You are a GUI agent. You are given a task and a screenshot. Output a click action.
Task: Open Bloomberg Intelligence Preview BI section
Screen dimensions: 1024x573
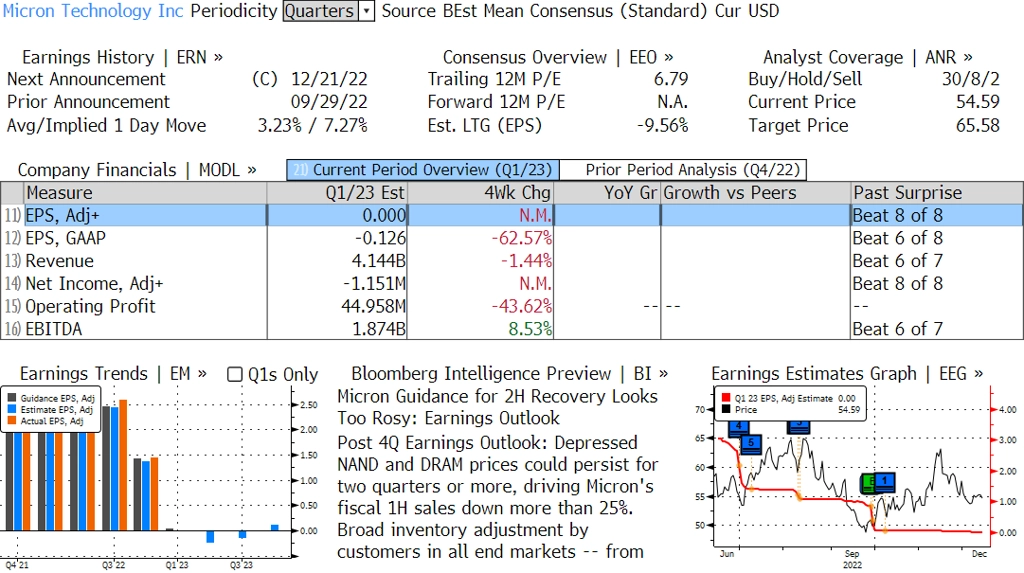(x=509, y=374)
